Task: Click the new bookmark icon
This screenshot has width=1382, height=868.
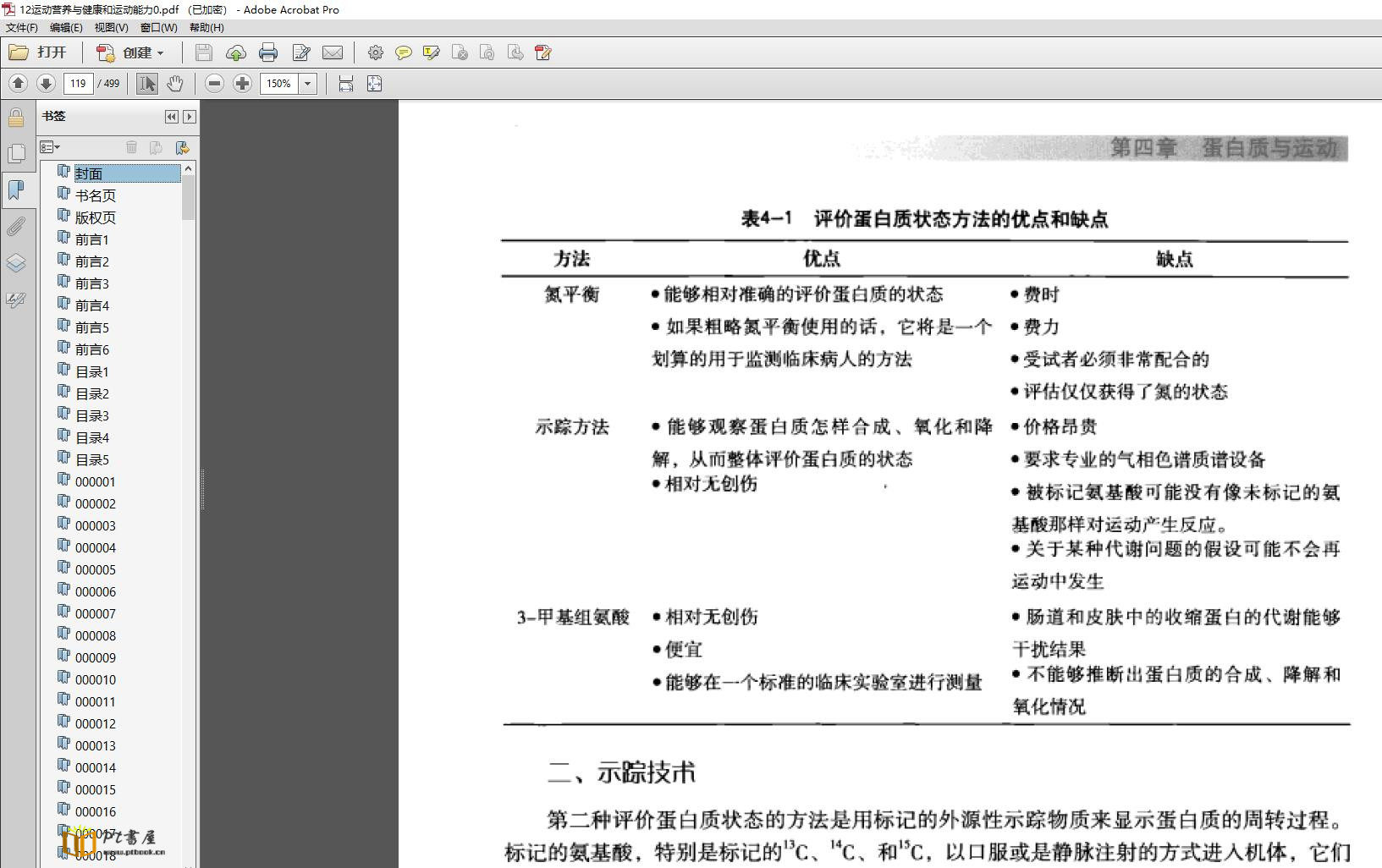Action: (156, 147)
